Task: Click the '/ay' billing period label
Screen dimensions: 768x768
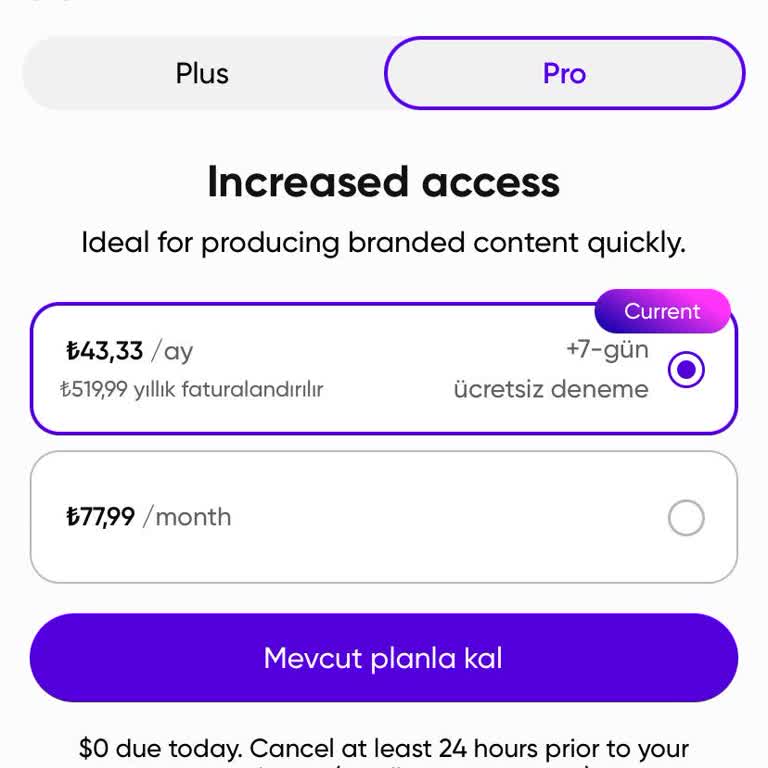Action: point(172,351)
